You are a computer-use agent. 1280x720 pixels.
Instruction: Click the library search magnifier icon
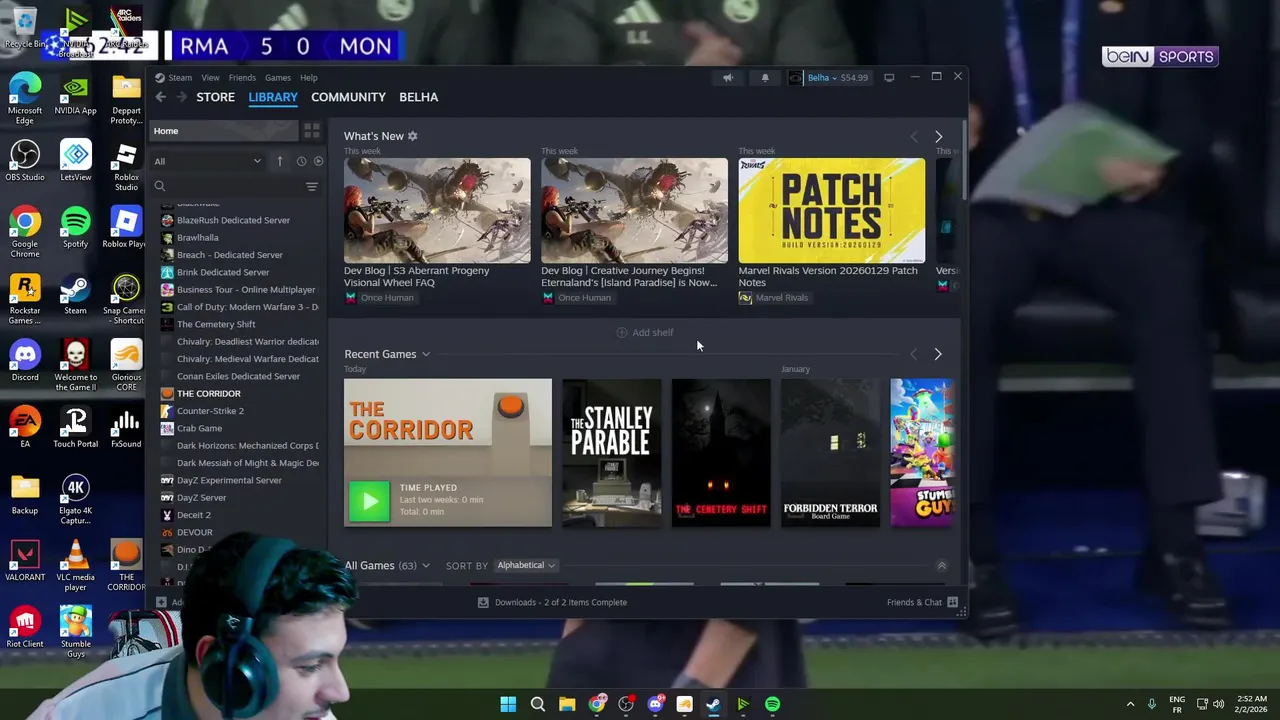click(159, 186)
